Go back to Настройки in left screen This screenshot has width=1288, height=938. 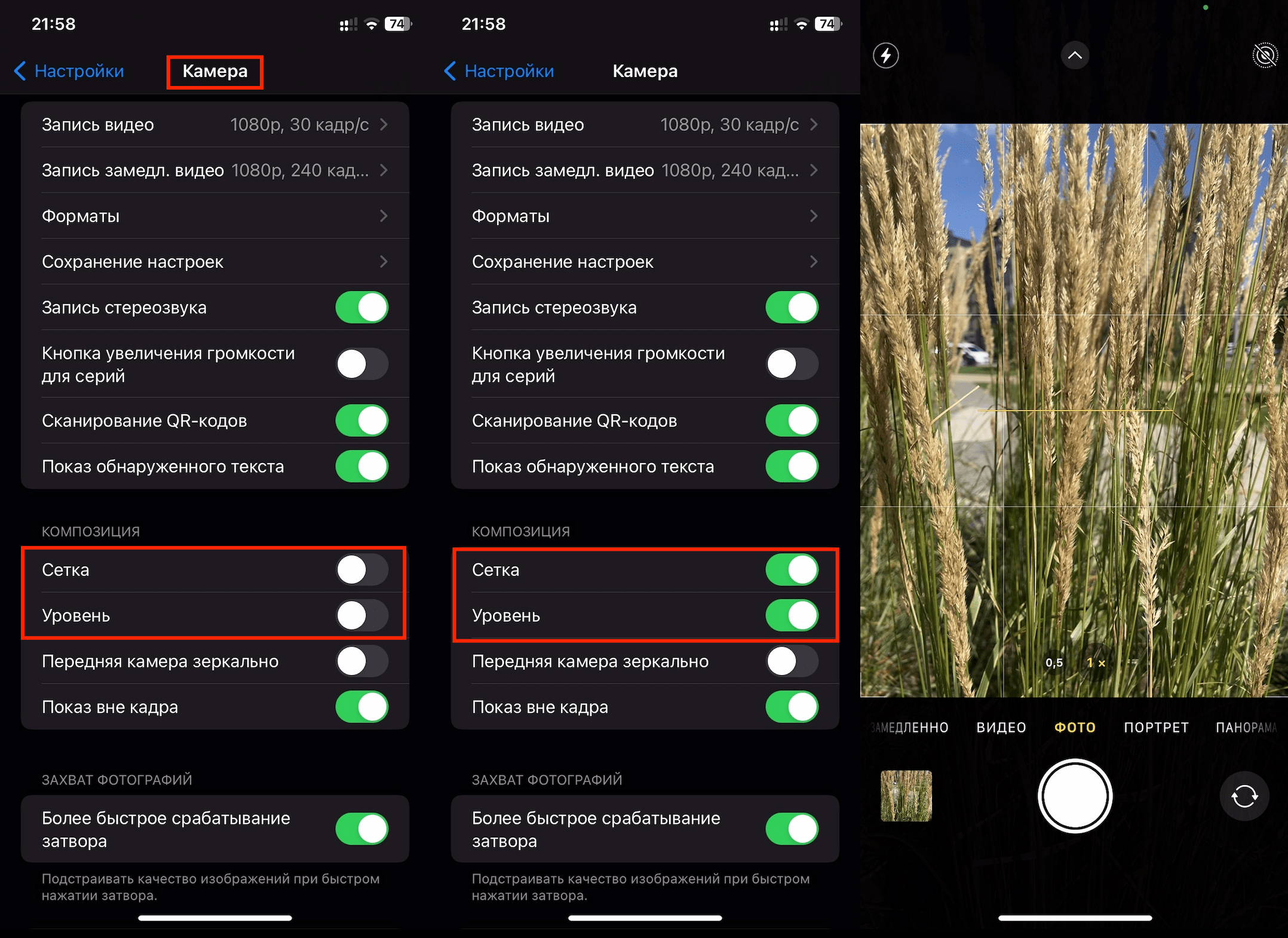point(69,71)
